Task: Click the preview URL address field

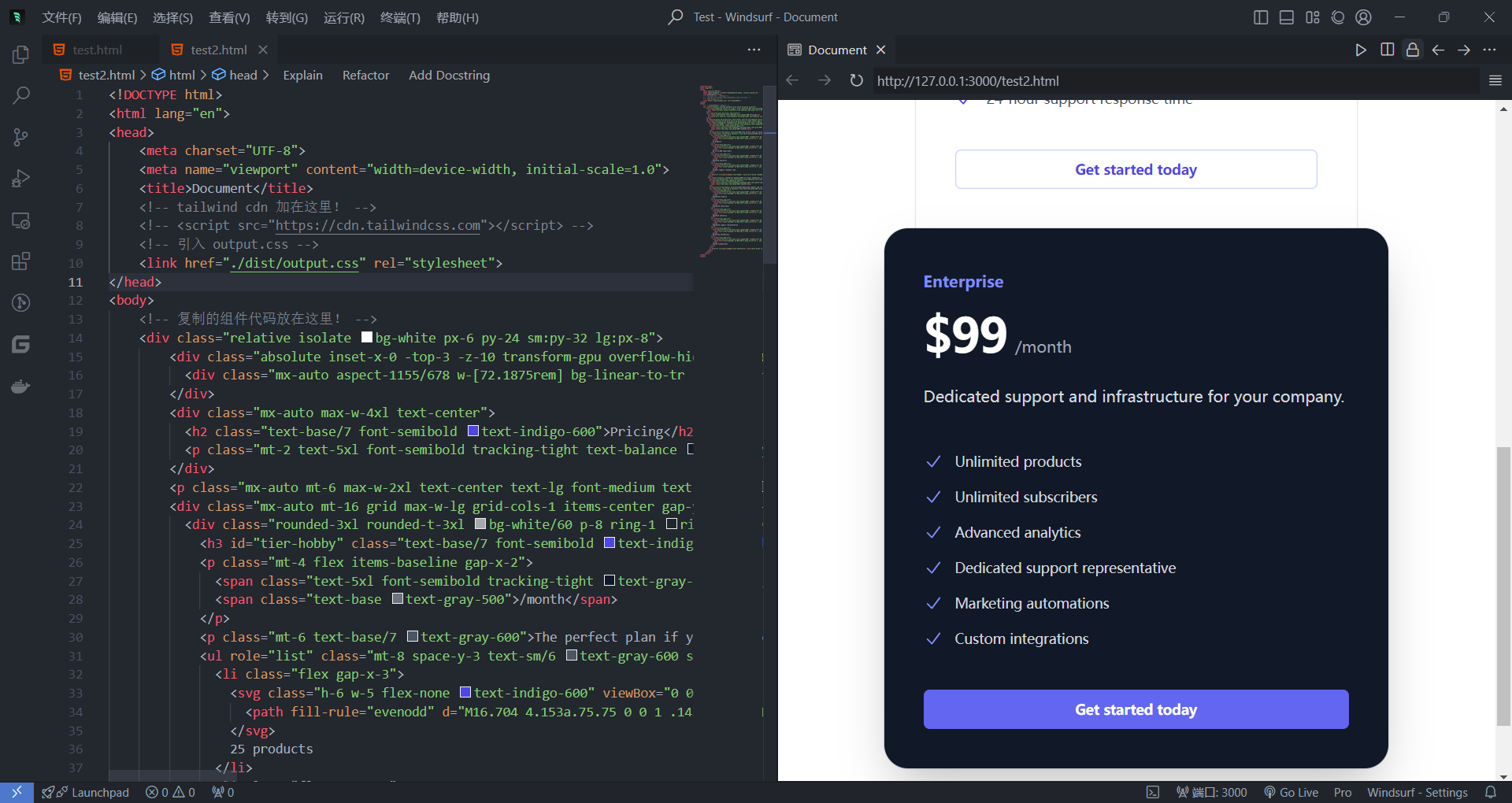Action: 1173,80
